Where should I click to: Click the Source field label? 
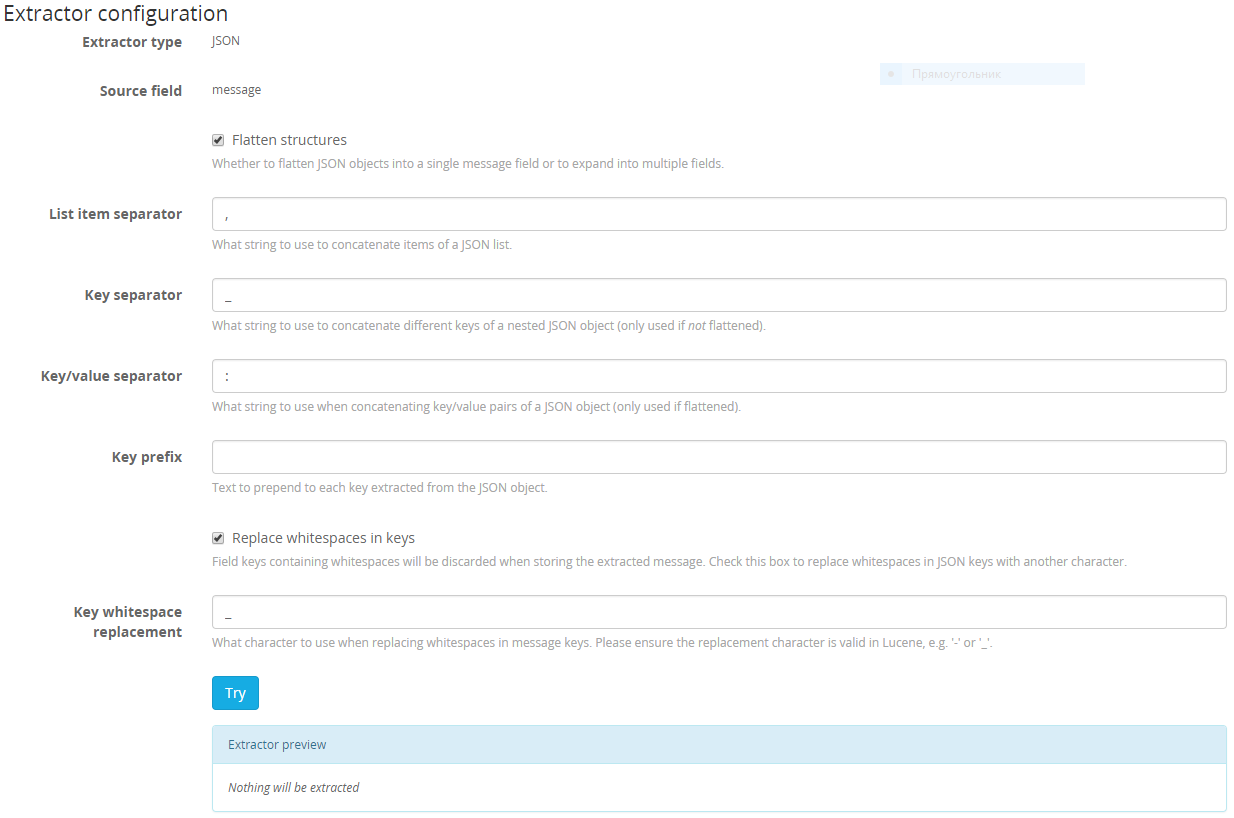tap(140, 90)
